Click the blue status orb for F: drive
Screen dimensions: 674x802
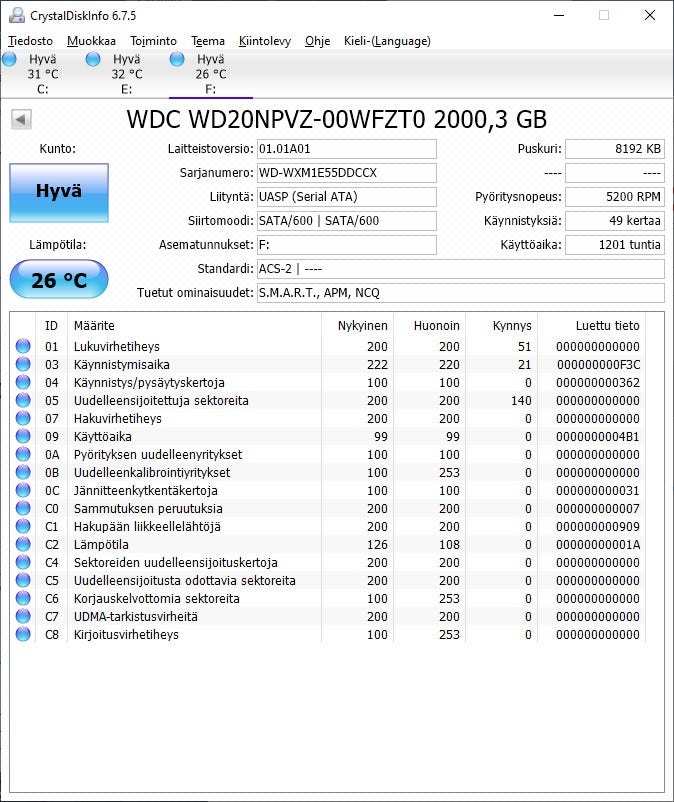point(177,59)
